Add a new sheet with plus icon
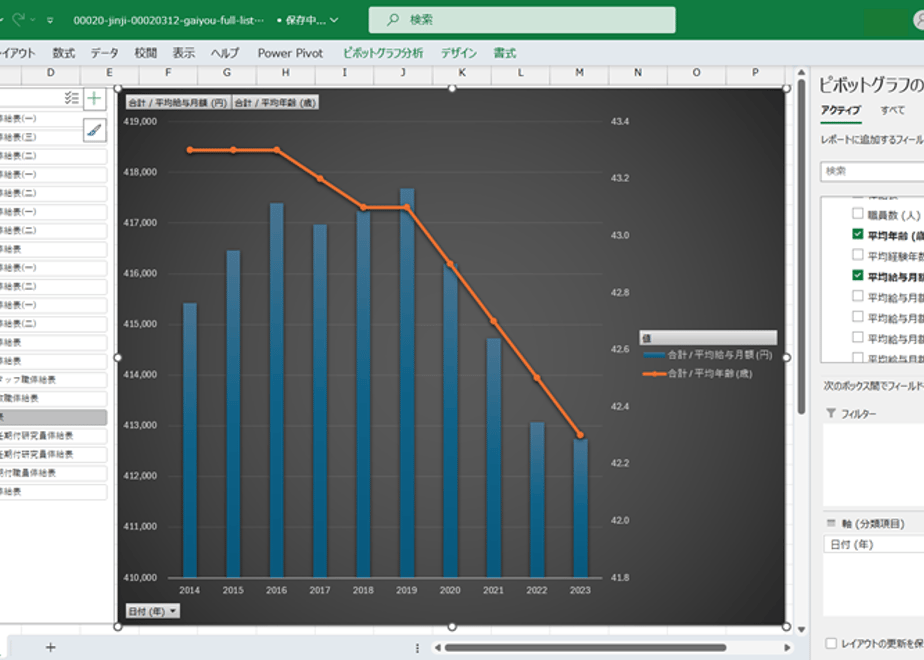924x660 pixels. [51, 647]
